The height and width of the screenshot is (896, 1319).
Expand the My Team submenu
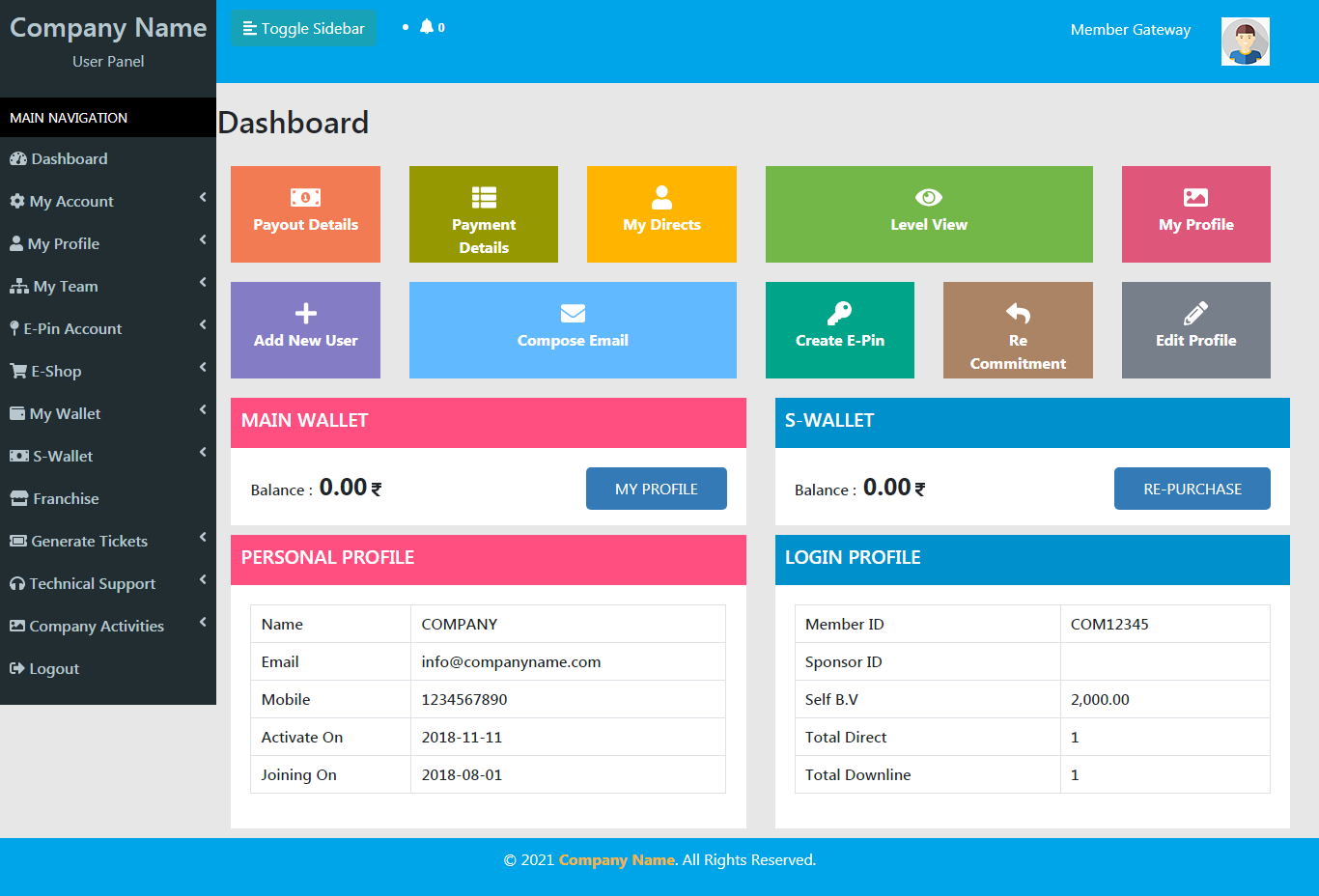(66, 286)
